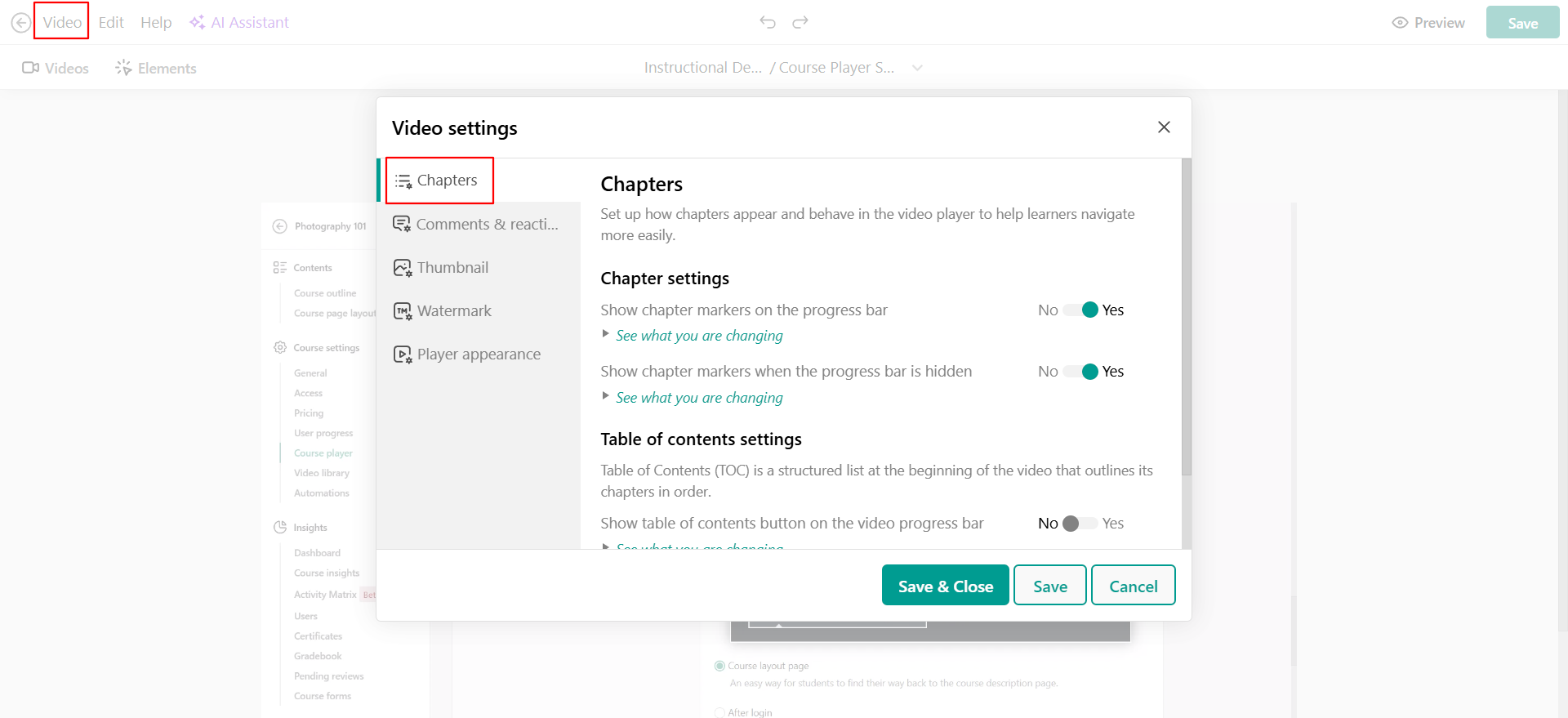This screenshot has height=718, width=1568.
Task: Click 'Chapter settings' heading text
Action: (x=665, y=279)
